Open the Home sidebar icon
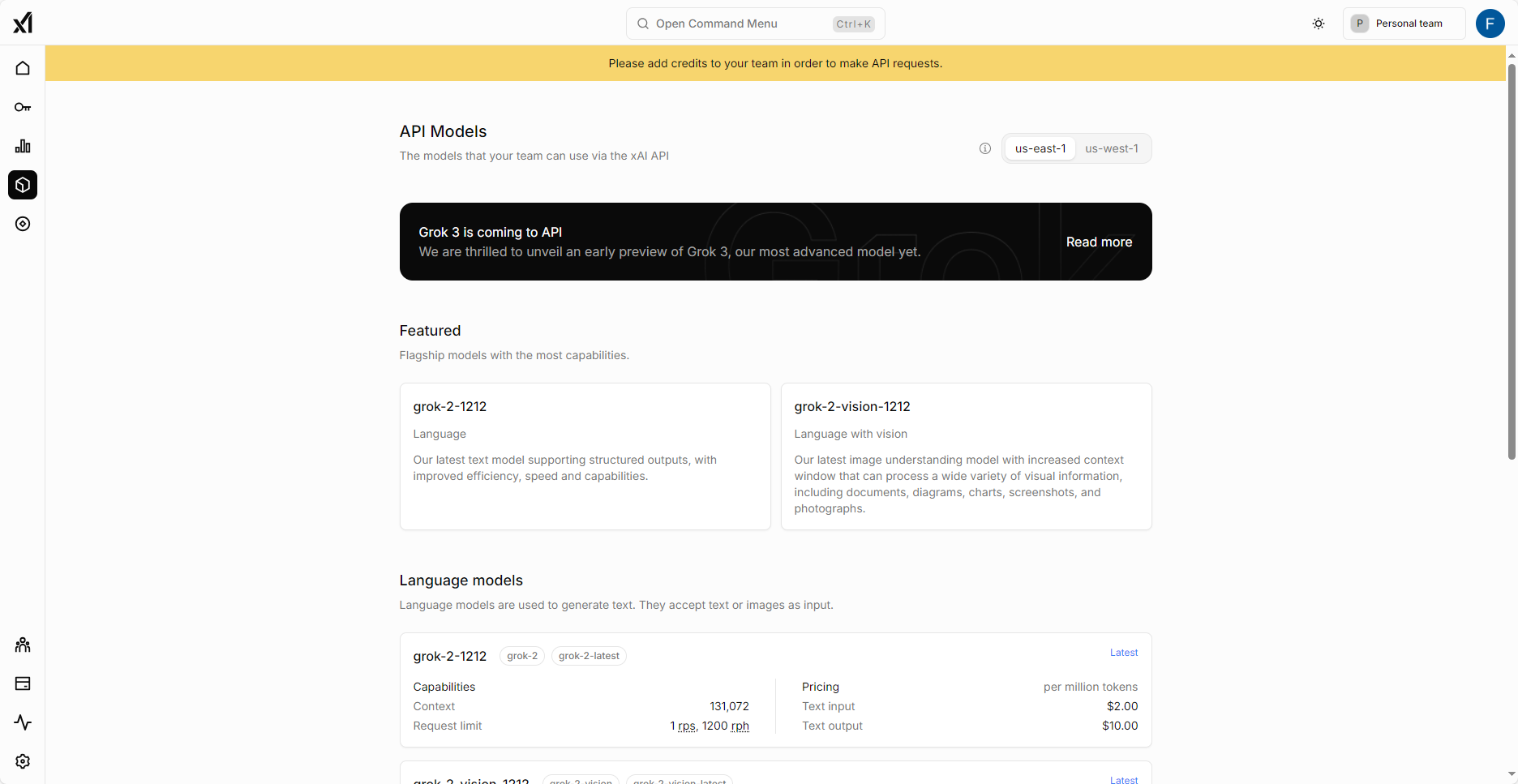The height and width of the screenshot is (784, 1518). coord(23,68)
